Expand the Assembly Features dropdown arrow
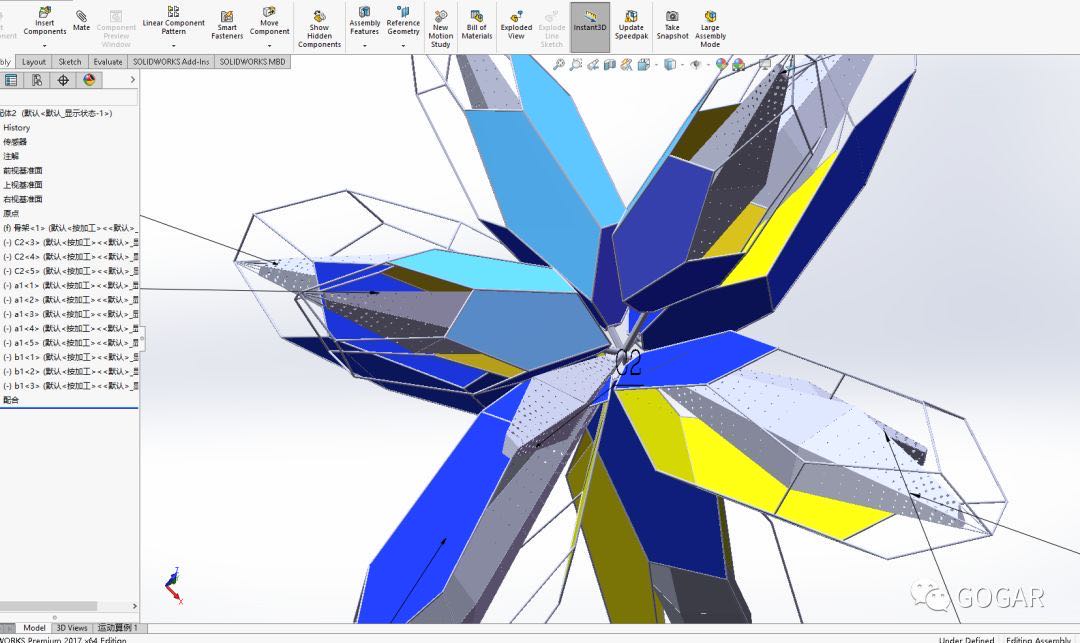The width and height of the screenshot is (1080, 643). tap(364, 46)
